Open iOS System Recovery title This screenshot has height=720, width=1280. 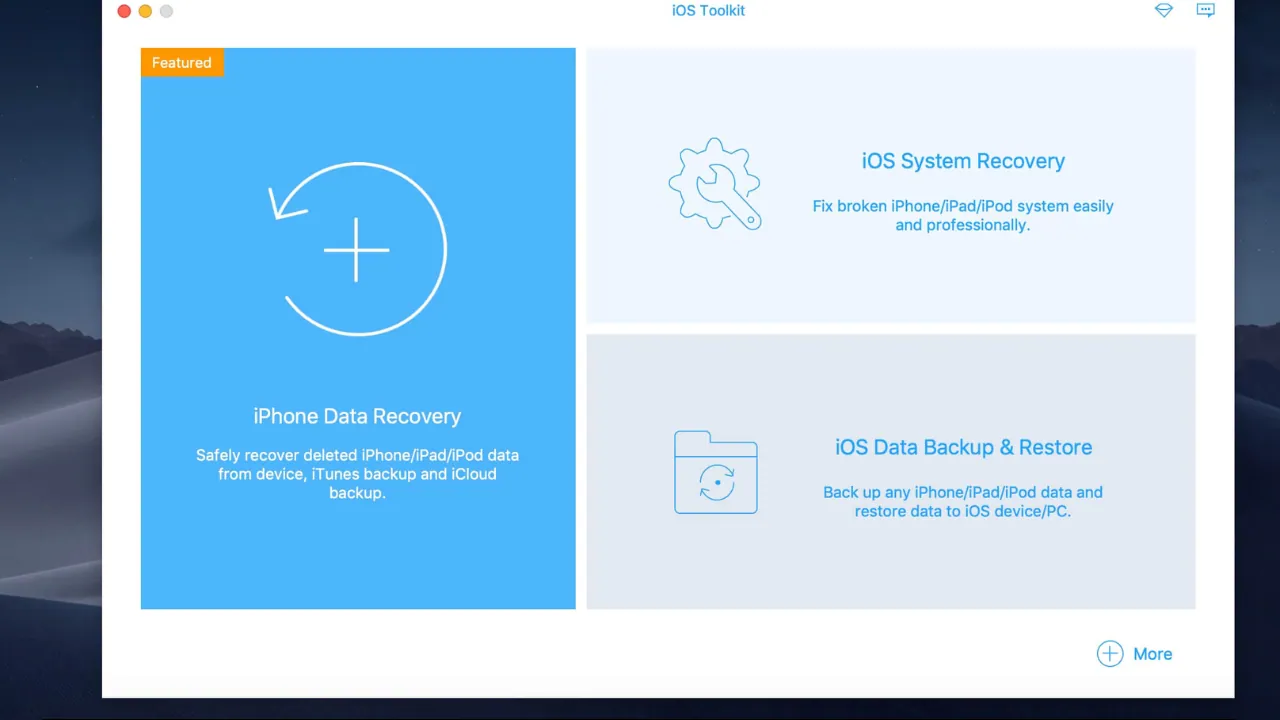coord(963,161)
